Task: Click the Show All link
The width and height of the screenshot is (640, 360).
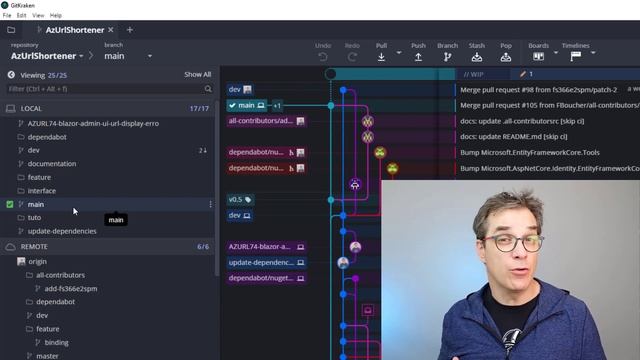Action: (x=198, y=74)
